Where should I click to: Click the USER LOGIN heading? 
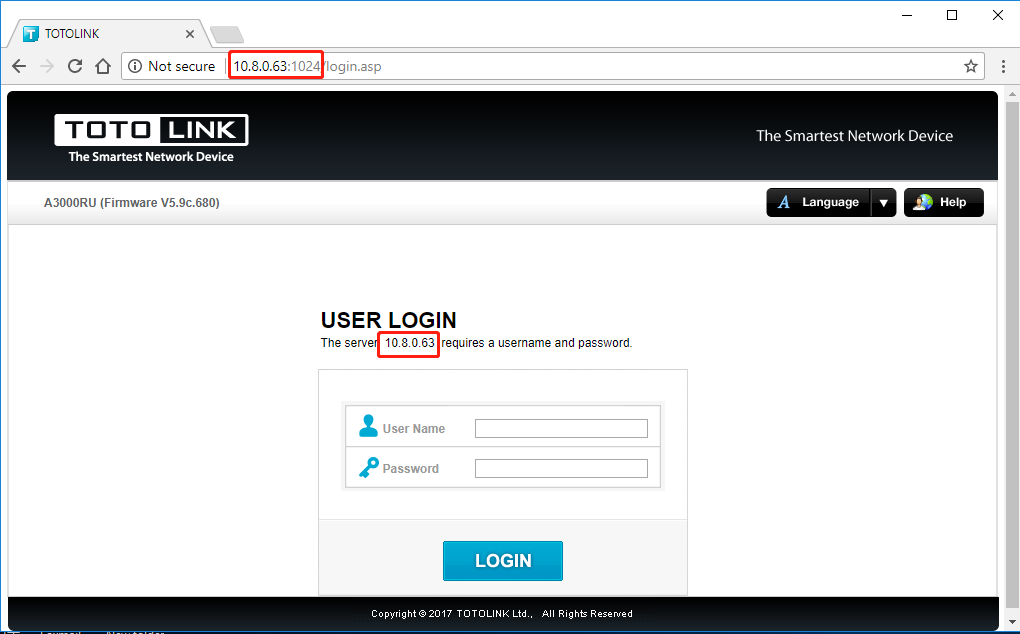pos(388,320)
